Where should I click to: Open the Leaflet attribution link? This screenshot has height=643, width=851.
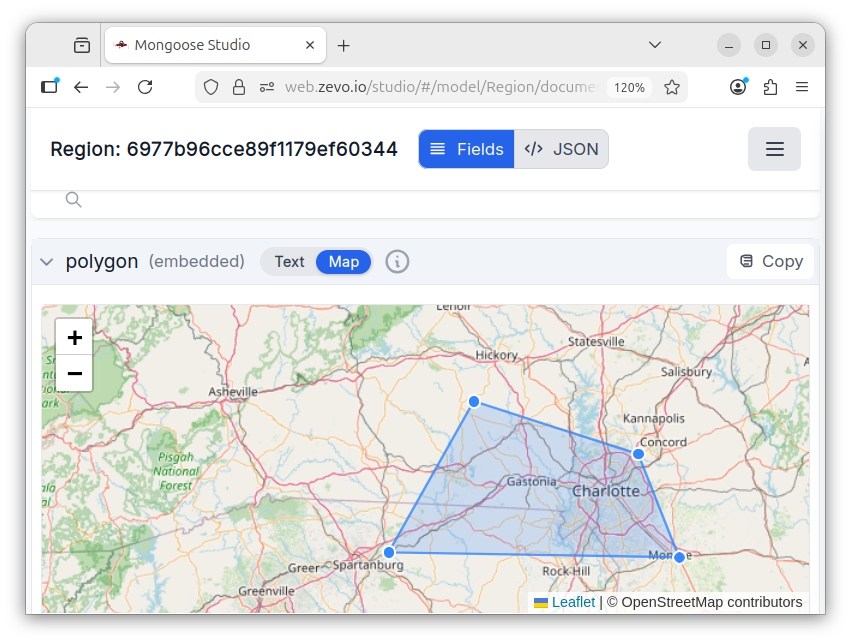click(x=573, y=602)
